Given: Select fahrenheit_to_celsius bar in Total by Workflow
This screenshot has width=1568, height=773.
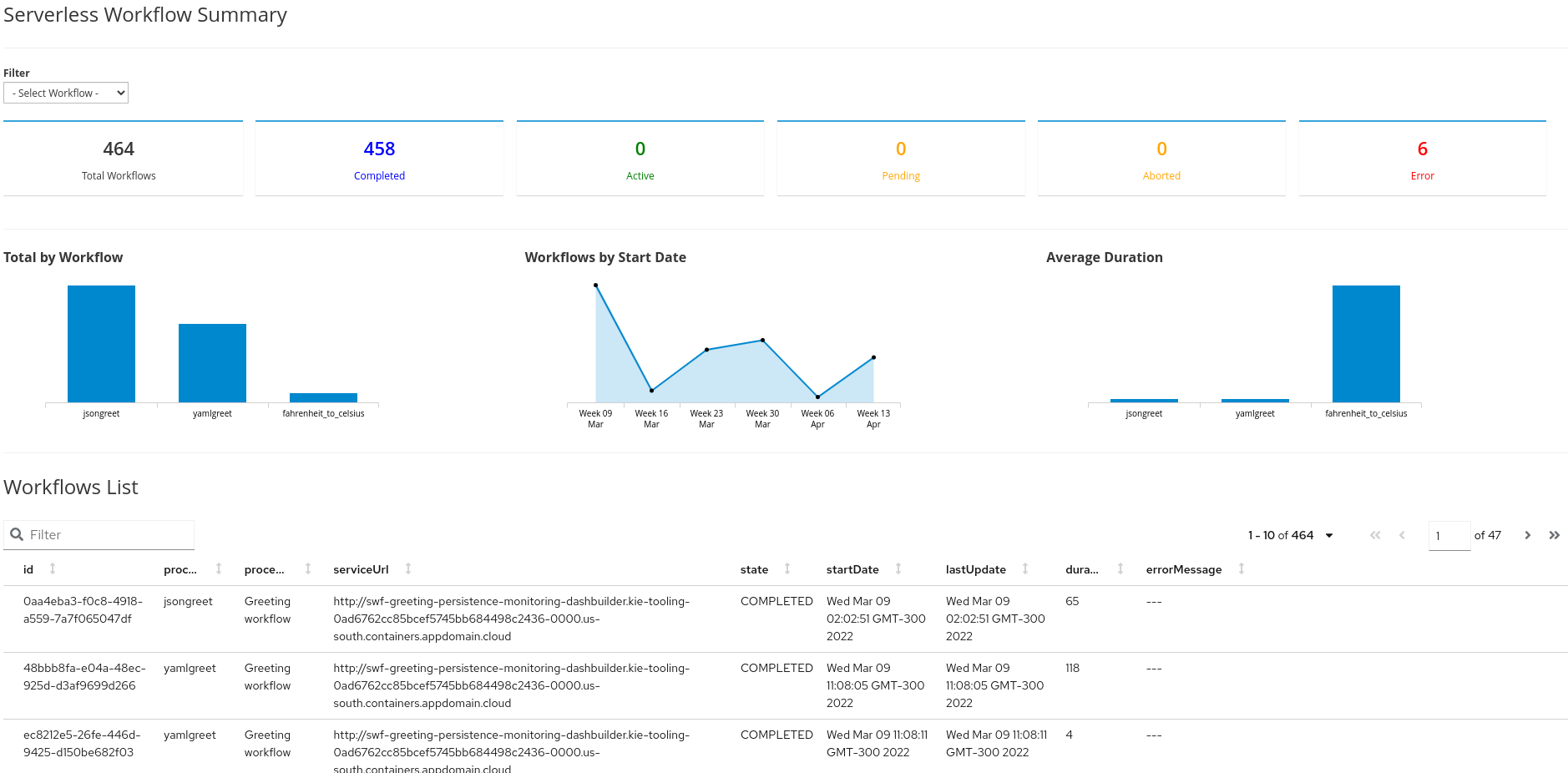Looking at the screenshot, I should point(323,397).
